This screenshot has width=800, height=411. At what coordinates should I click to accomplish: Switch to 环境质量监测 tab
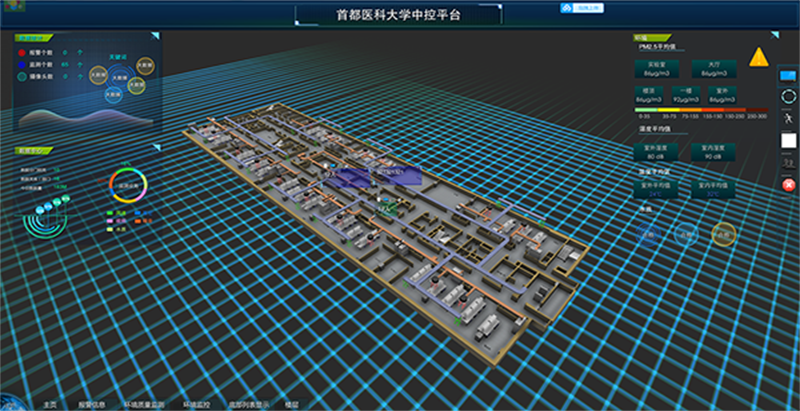point(144,404)
